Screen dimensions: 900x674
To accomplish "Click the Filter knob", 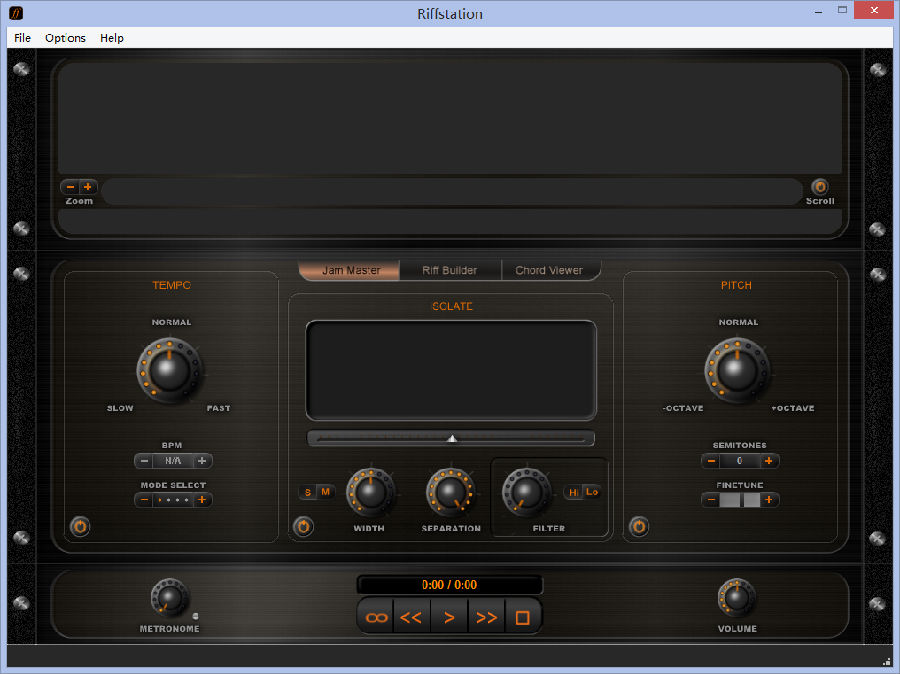I will [x=526, y=491].
